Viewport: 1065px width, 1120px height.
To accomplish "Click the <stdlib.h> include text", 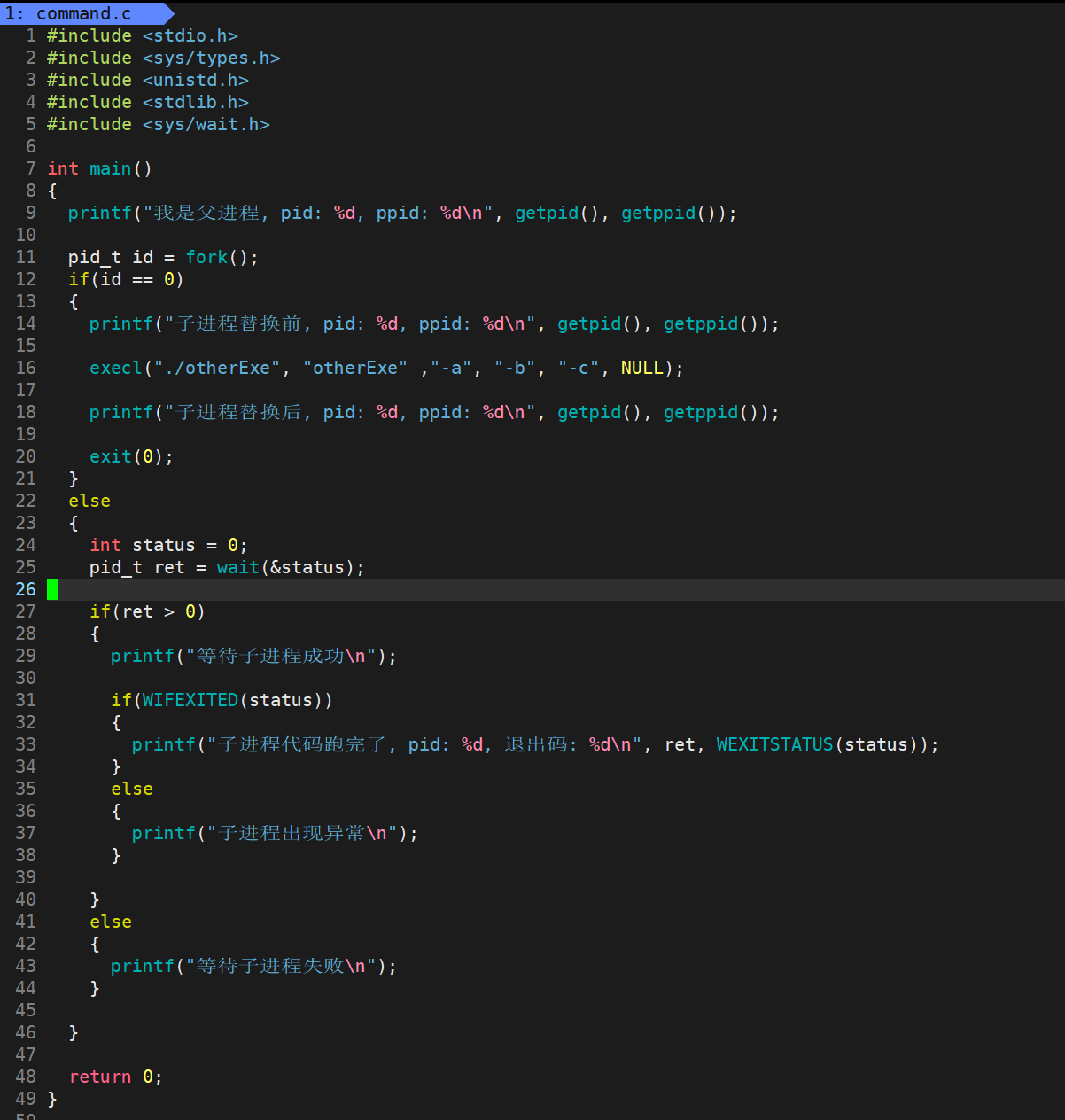I will click(x=196, y=102).
